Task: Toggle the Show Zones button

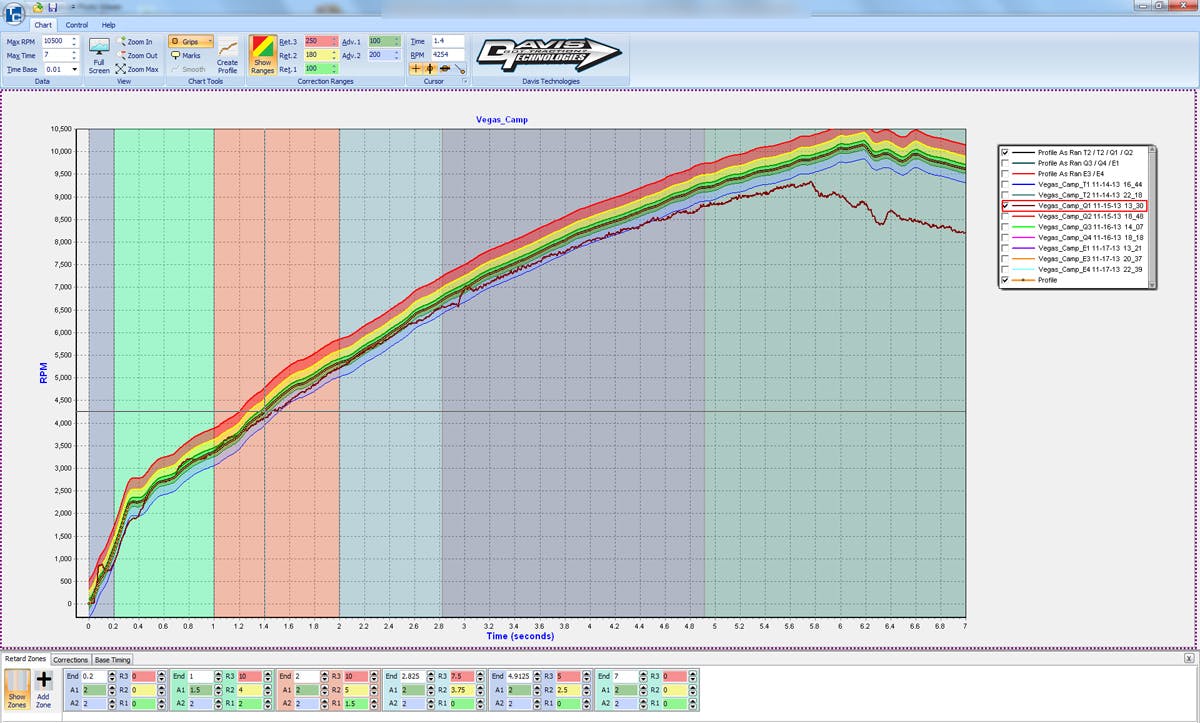Action: point(17,686)
